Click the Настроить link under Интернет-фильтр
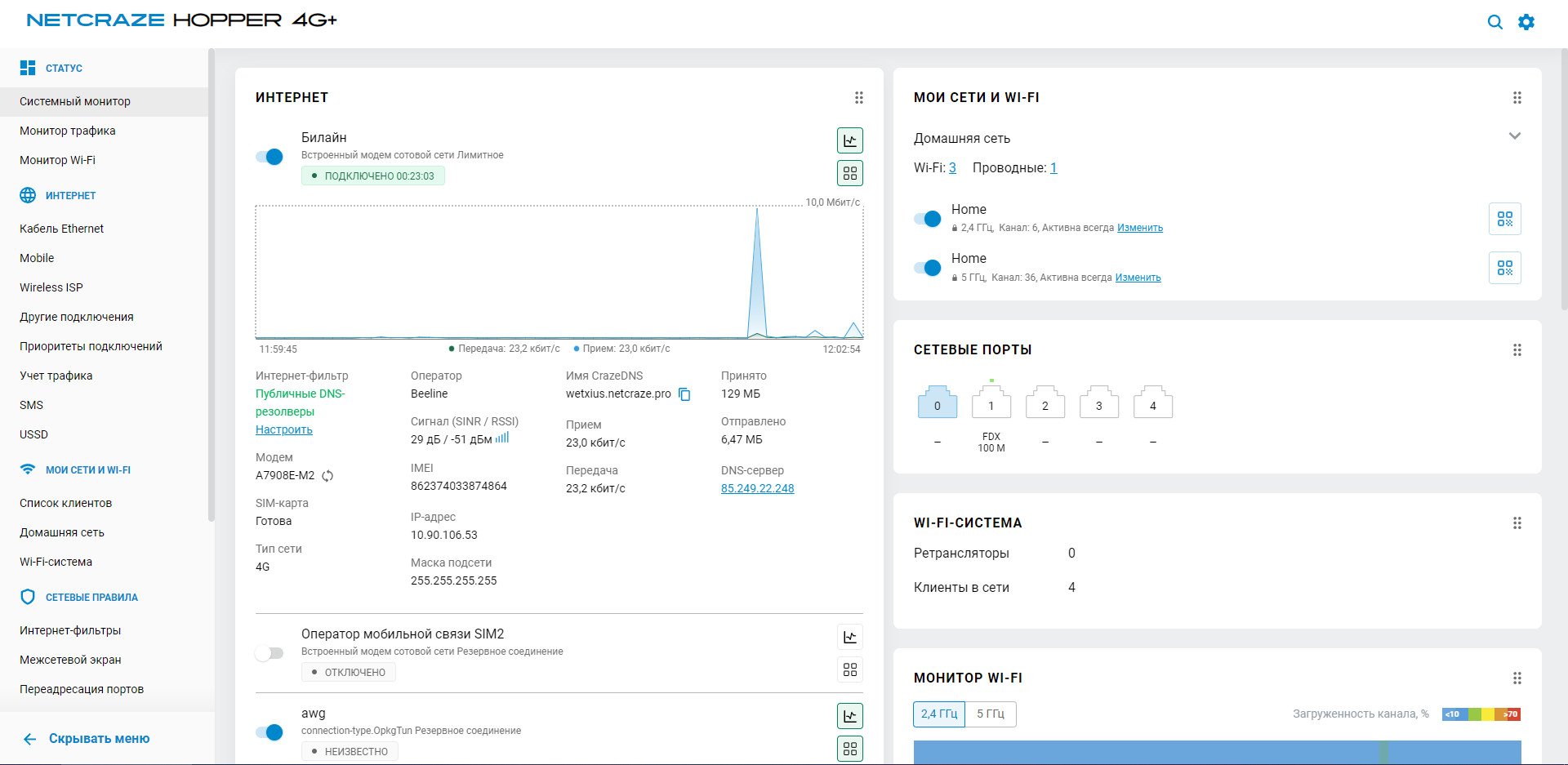This screenshot has width=1568, height=765. (283, 429)
